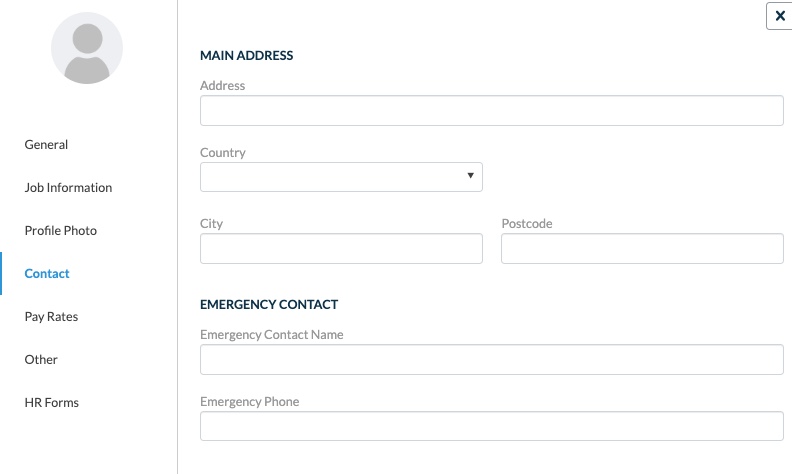The width and height of the screenshot is (792, 474).
Task: Focus the Emergency Contact Name field
Action: (491, 359)
